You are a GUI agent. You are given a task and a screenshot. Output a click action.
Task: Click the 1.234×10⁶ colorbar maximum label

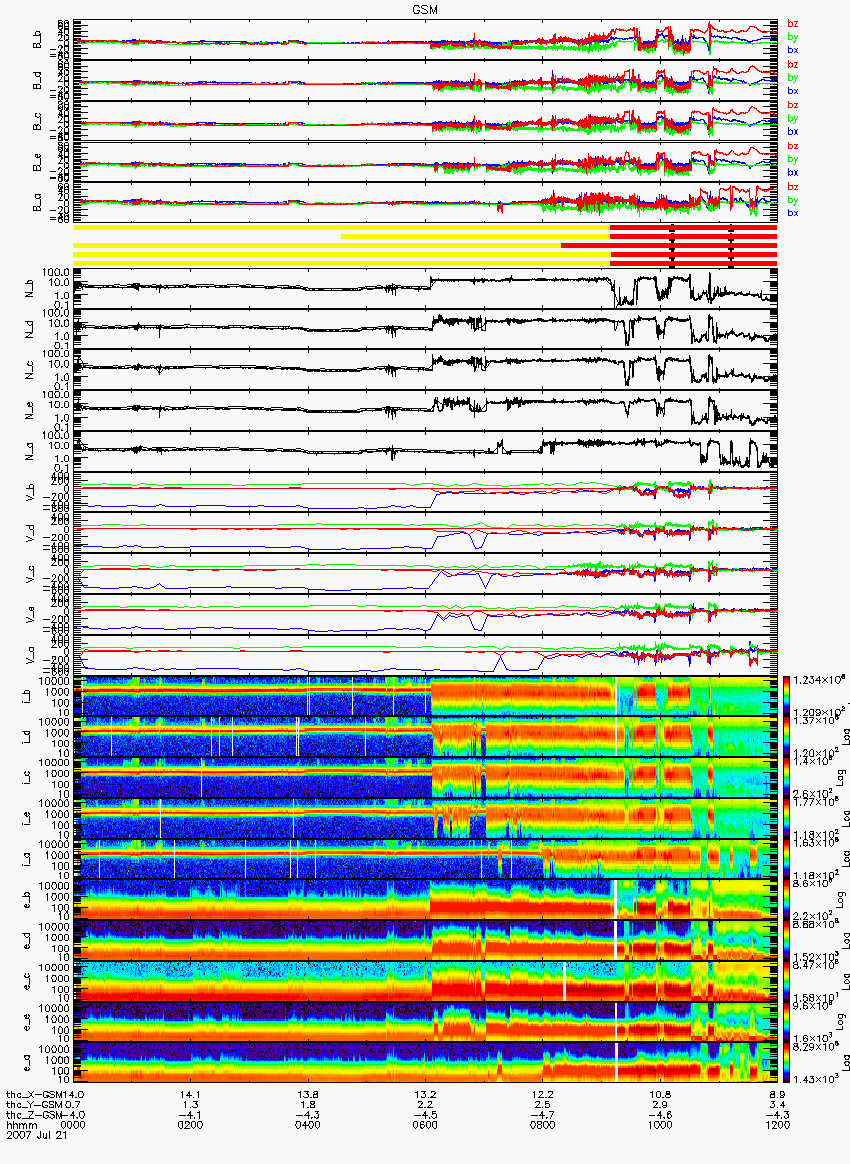click(x=818, y=680)
